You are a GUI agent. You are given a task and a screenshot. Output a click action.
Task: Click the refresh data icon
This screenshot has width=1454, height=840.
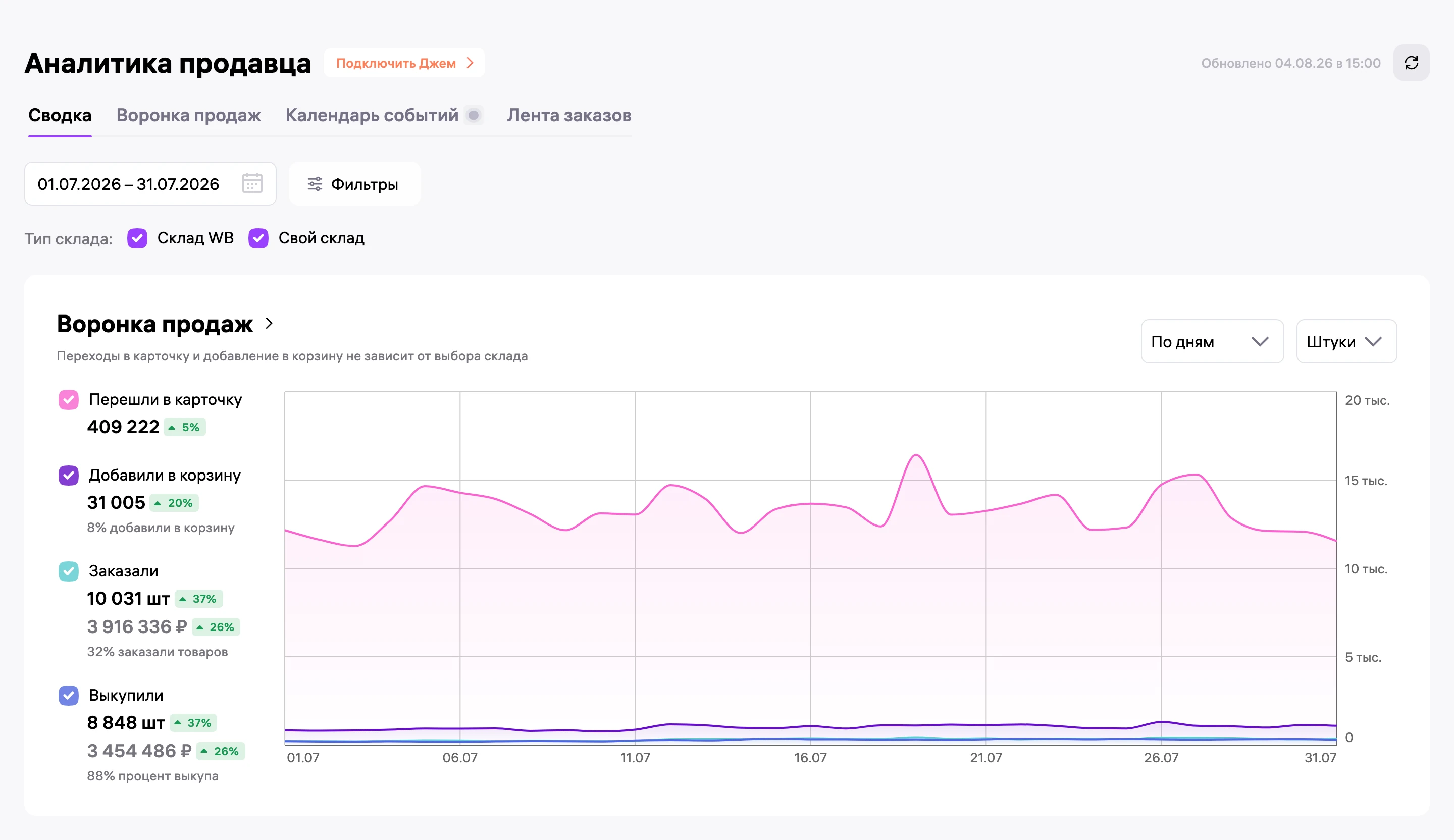(1411, 63)
